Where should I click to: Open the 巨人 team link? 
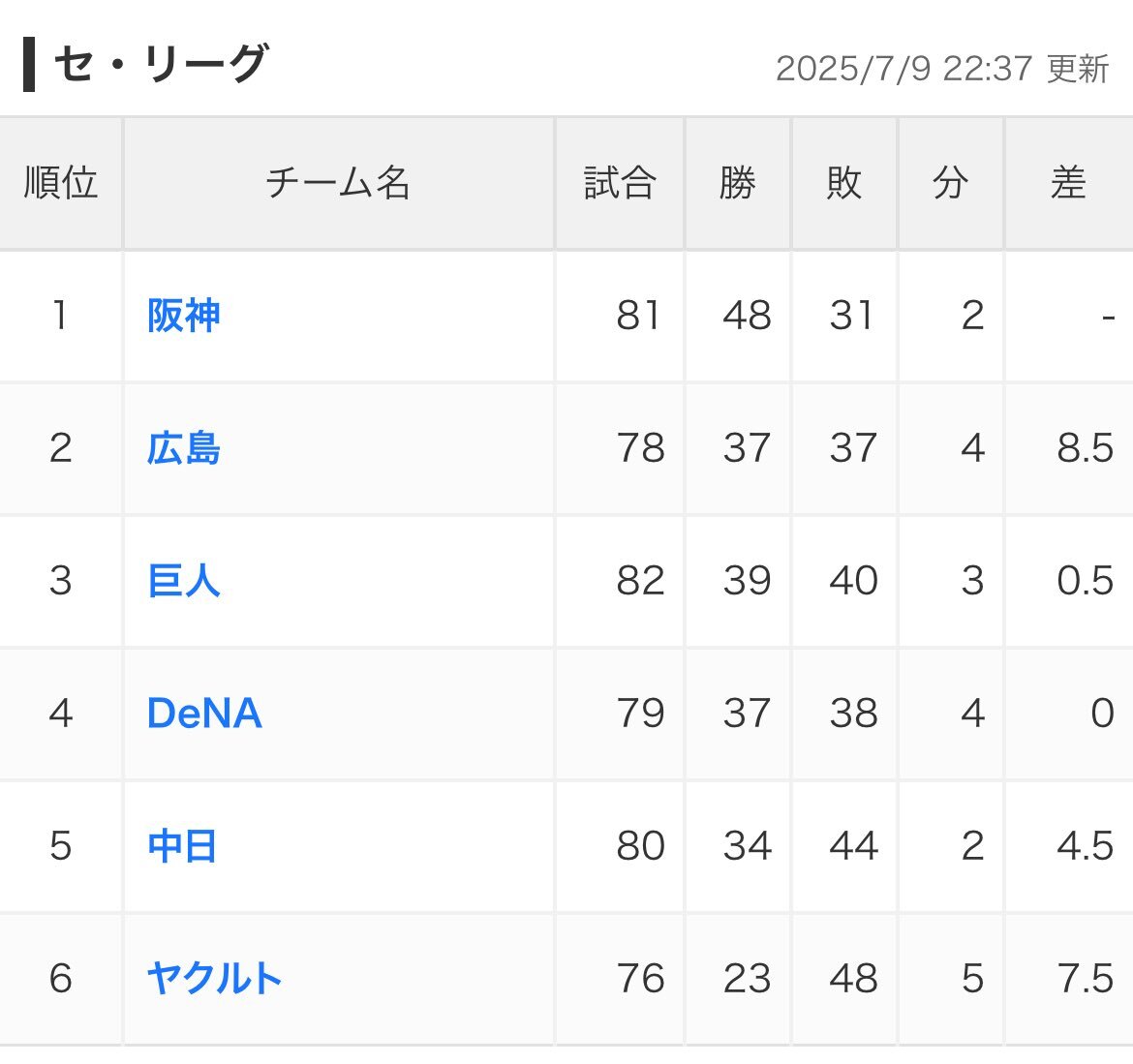pos(184,581)
